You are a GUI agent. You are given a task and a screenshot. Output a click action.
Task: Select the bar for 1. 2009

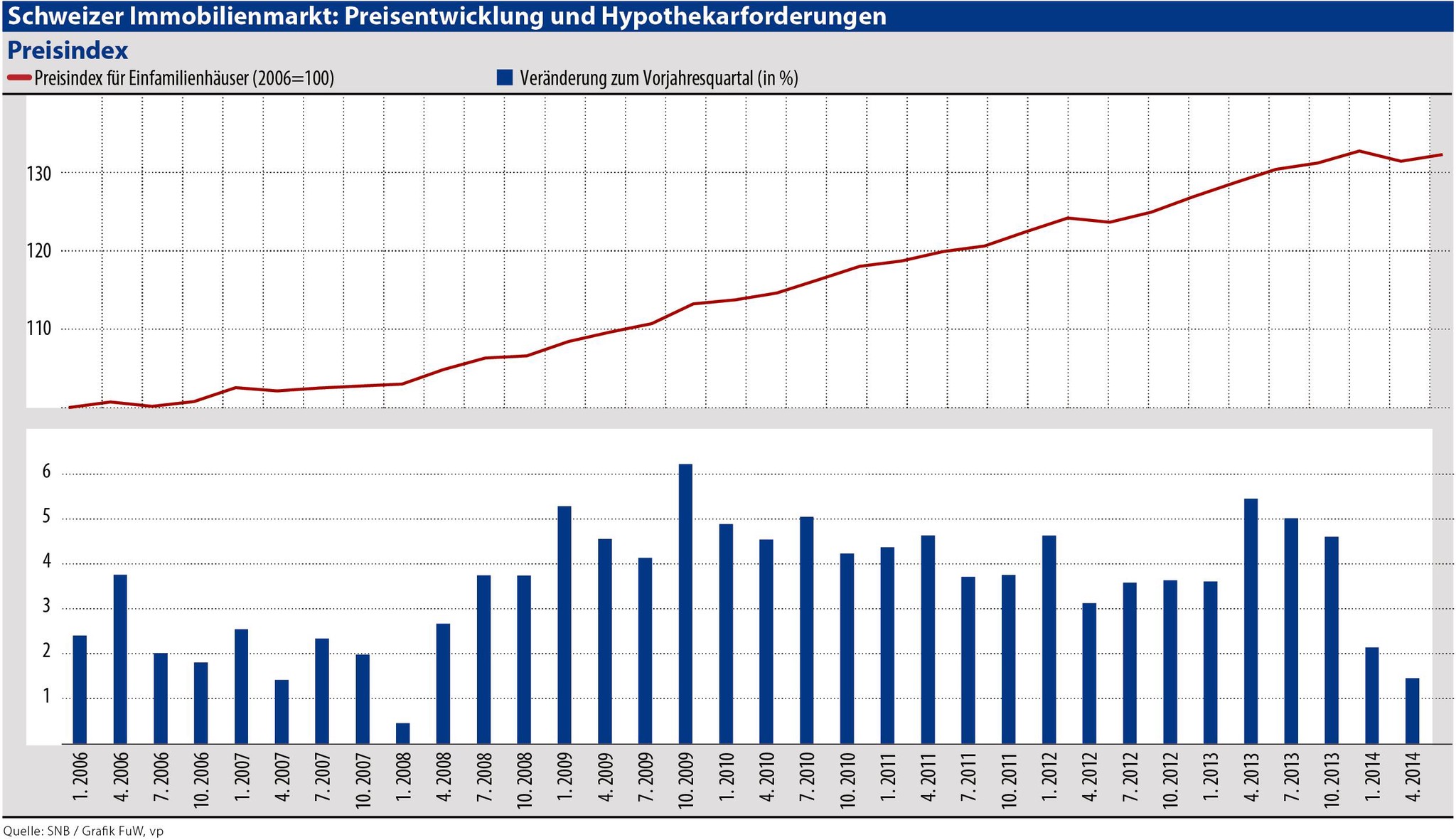(x=564, y=624)
